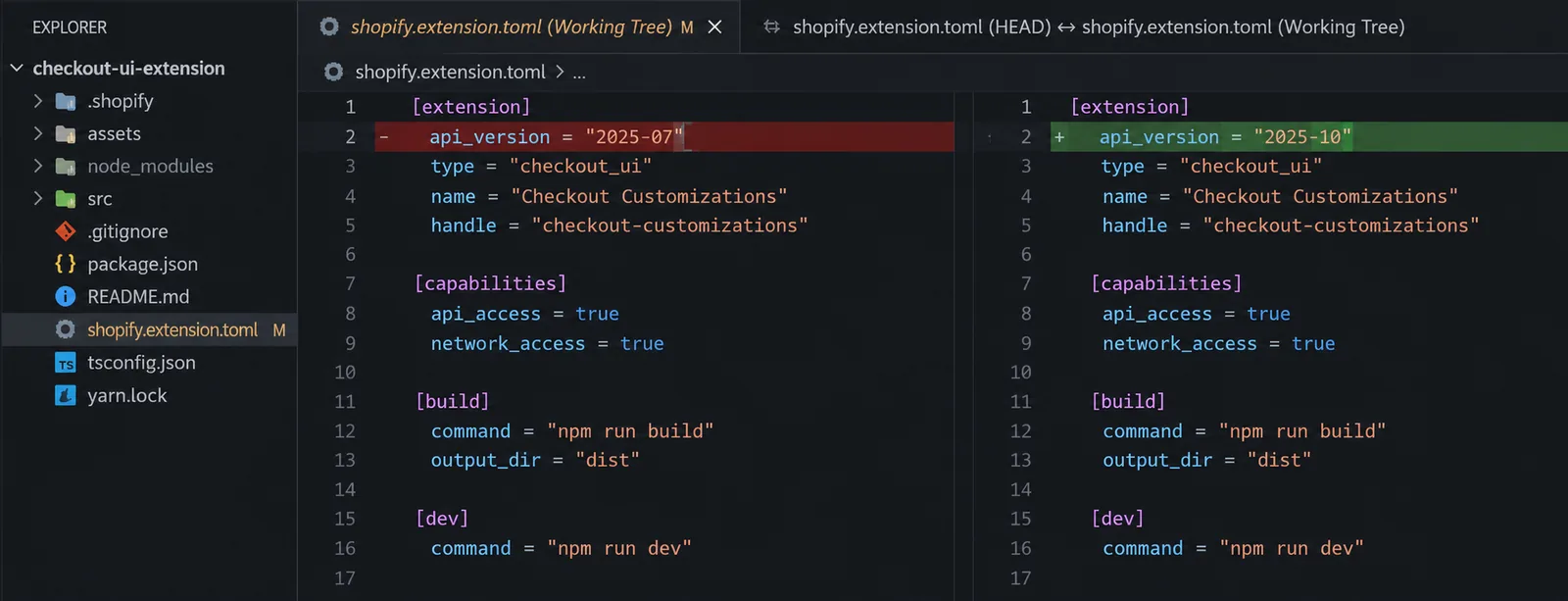Click the removed line minus marker
This screenshot has height=601, width=1568.
[384, 137]
